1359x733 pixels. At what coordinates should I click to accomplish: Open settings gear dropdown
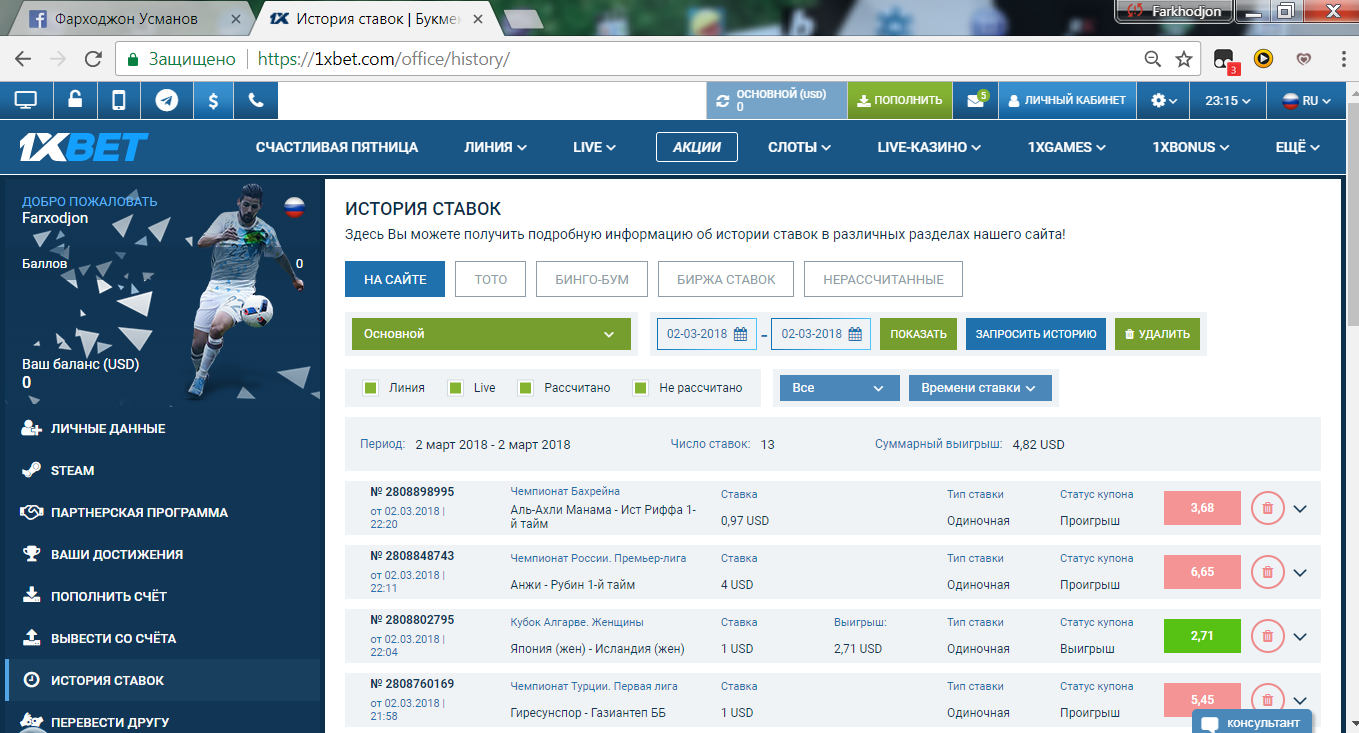[1165, 100]
